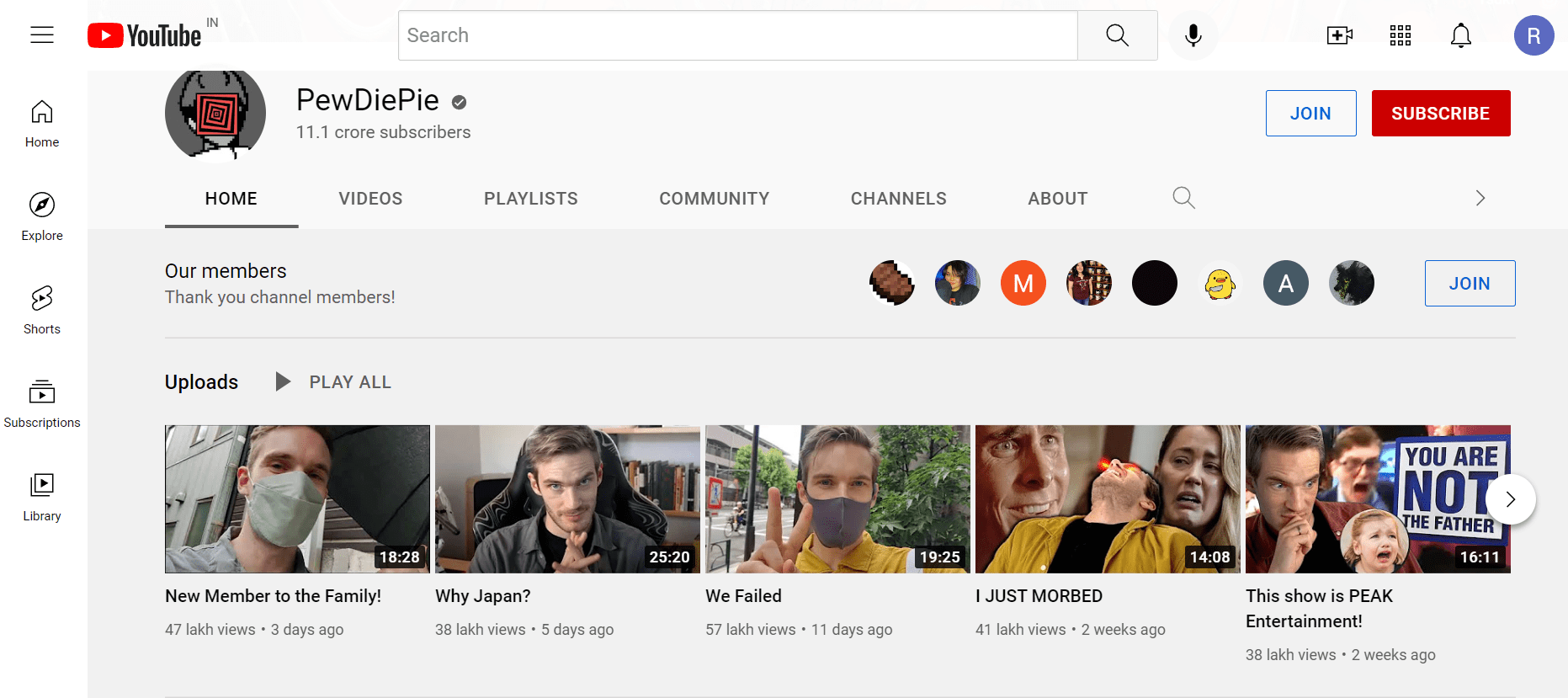Click Join button beside Subscribe
Screen dimensions: 1568x698
point(1310,113)
